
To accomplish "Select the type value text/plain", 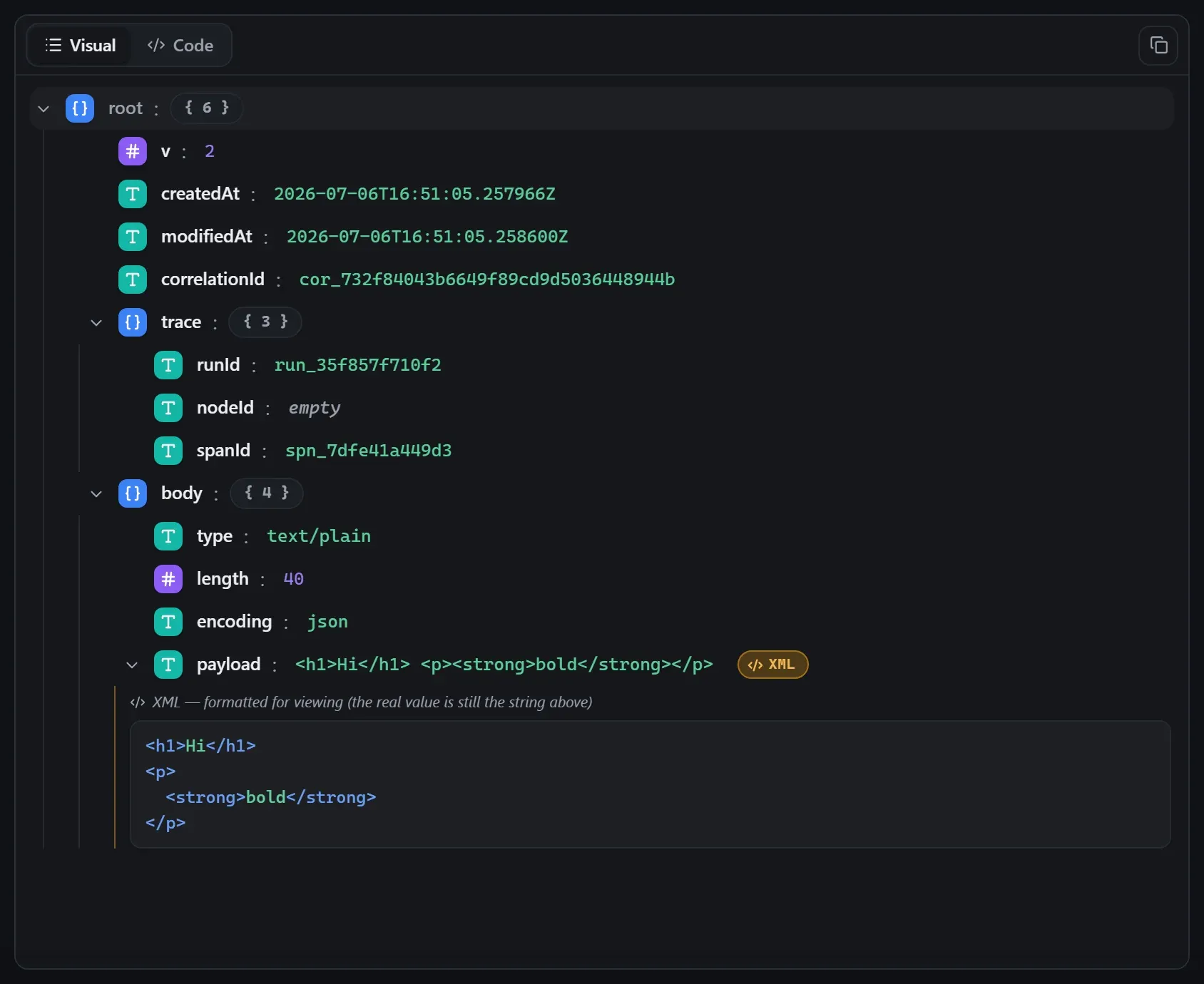I will click(319, 536).
